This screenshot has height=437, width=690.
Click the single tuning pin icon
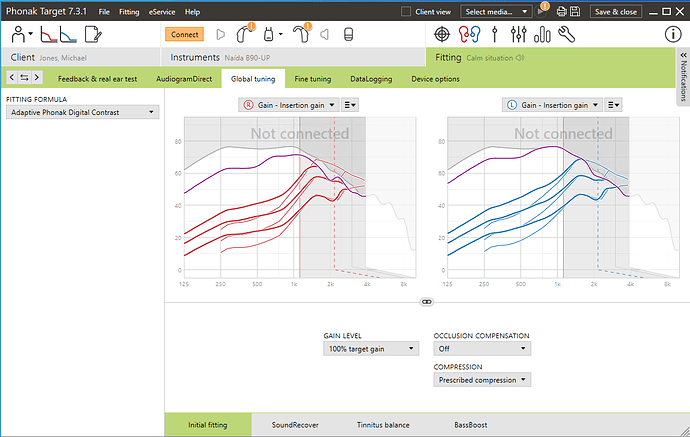[495, 34]
